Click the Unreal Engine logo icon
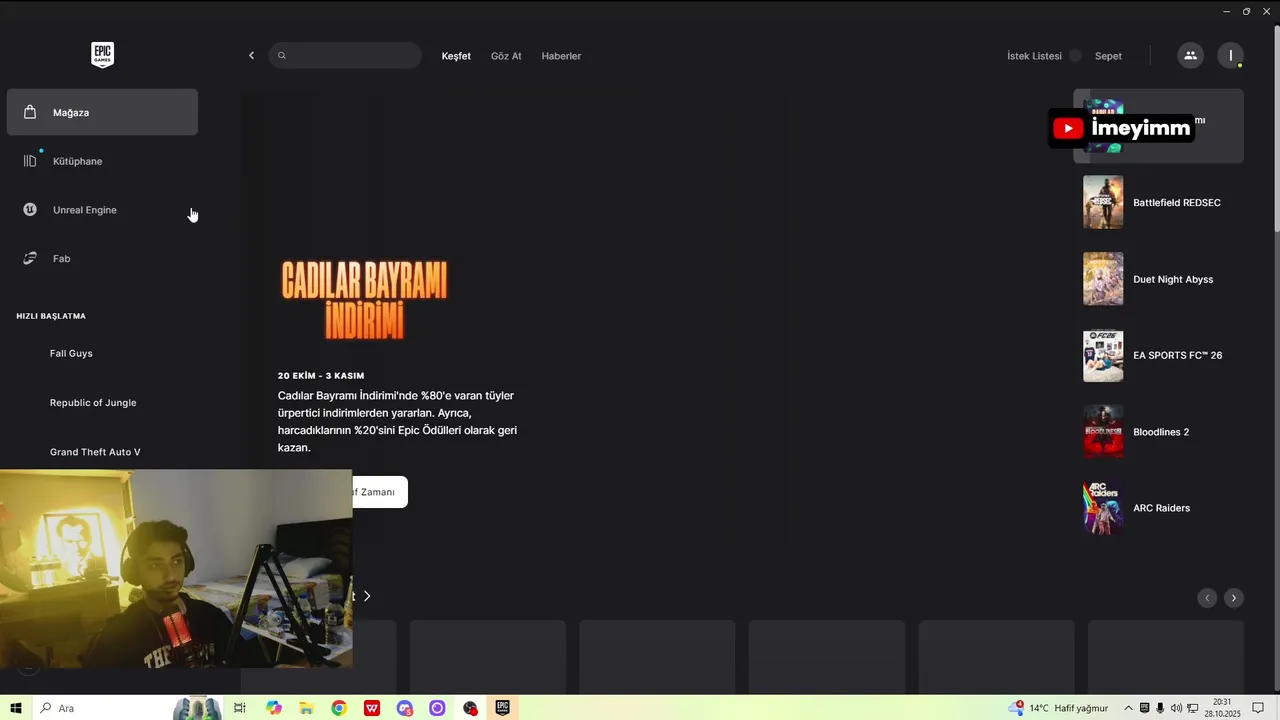Image resolution: width=1280 pixels, height=720 pixels. pos(30,210)
